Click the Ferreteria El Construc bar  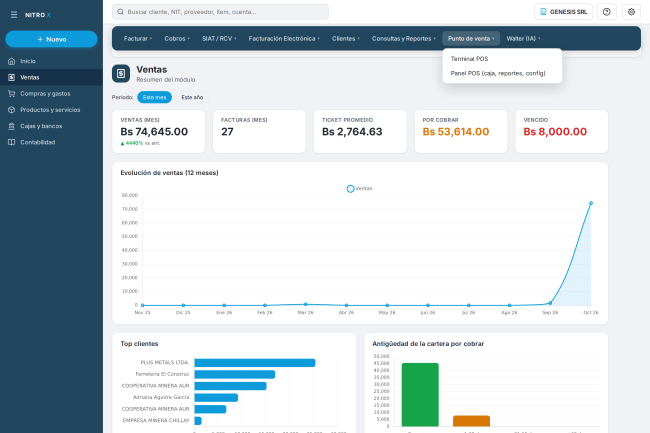(x=235, y=375)
